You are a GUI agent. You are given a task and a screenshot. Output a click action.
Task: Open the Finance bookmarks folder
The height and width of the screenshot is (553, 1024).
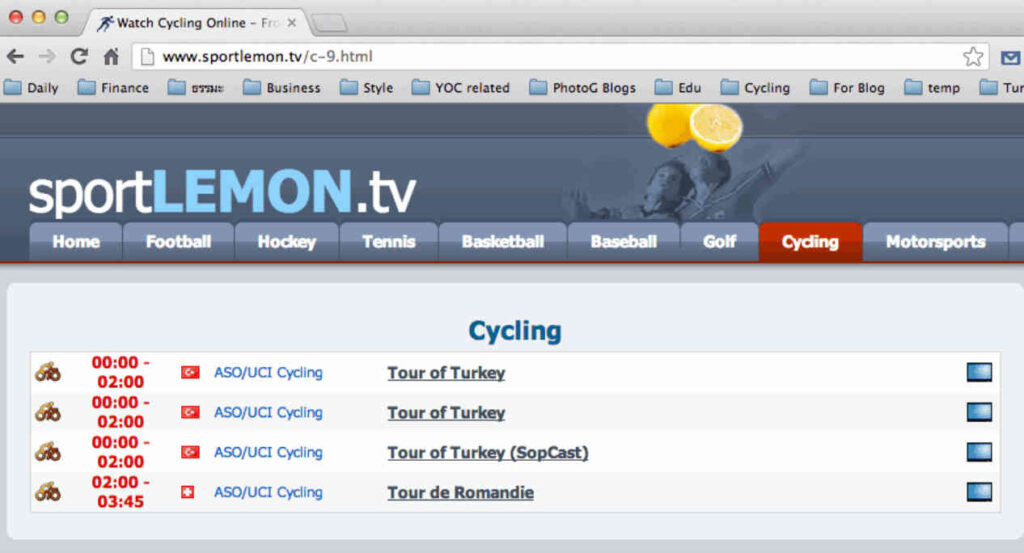(113, 87)
